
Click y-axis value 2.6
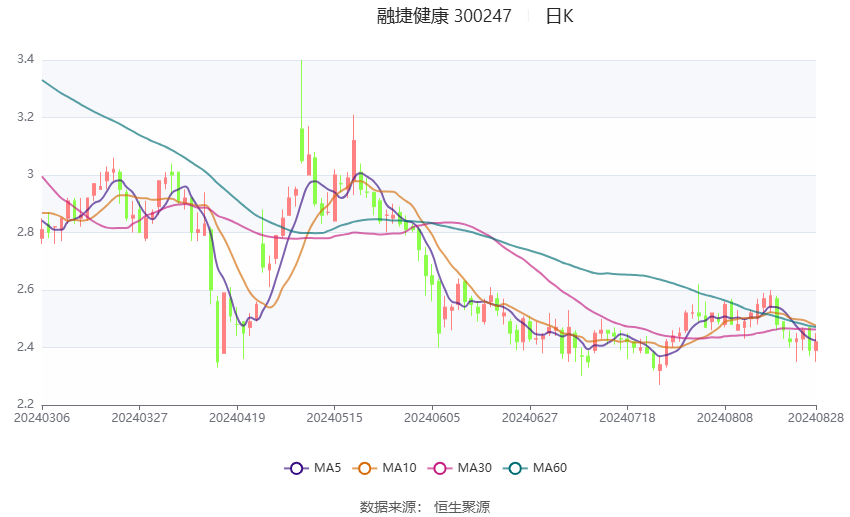[25, 289]
